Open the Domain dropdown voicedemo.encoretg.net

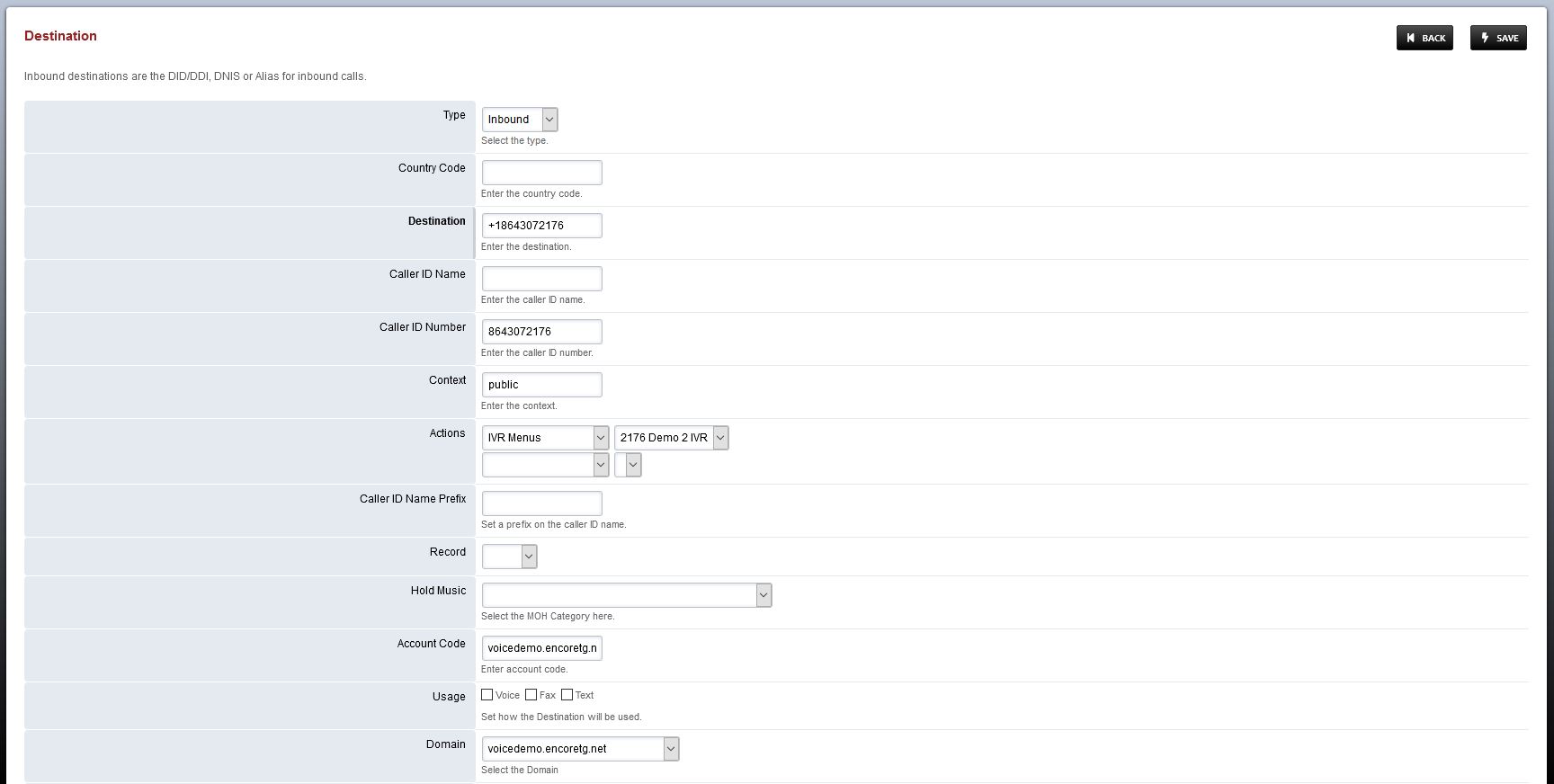tap(580, 749)
